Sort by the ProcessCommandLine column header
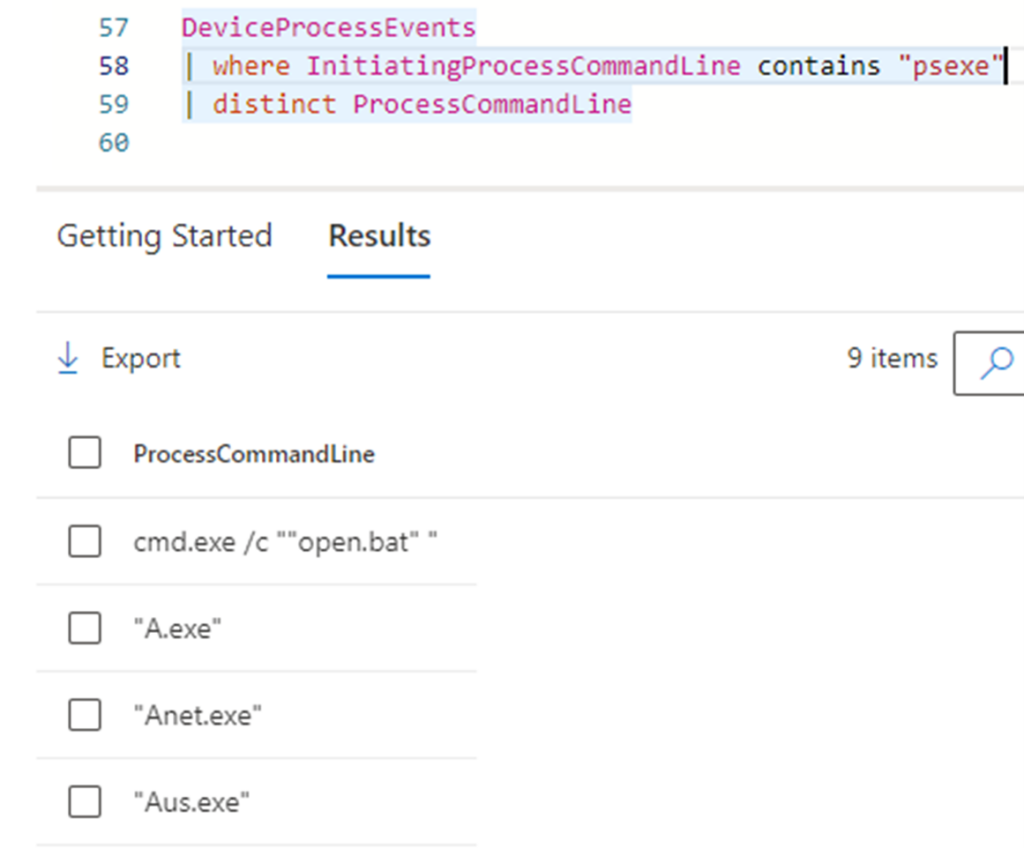The width and height of the screenshot is (1024, 848). click(253, 454)
